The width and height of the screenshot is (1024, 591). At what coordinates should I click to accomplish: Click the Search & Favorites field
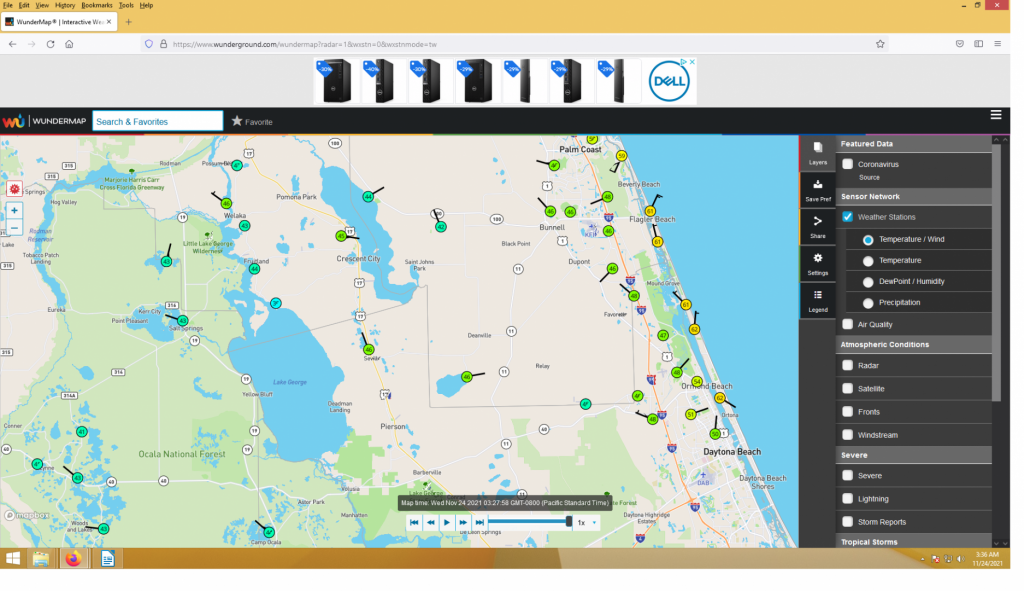[157, 121]
